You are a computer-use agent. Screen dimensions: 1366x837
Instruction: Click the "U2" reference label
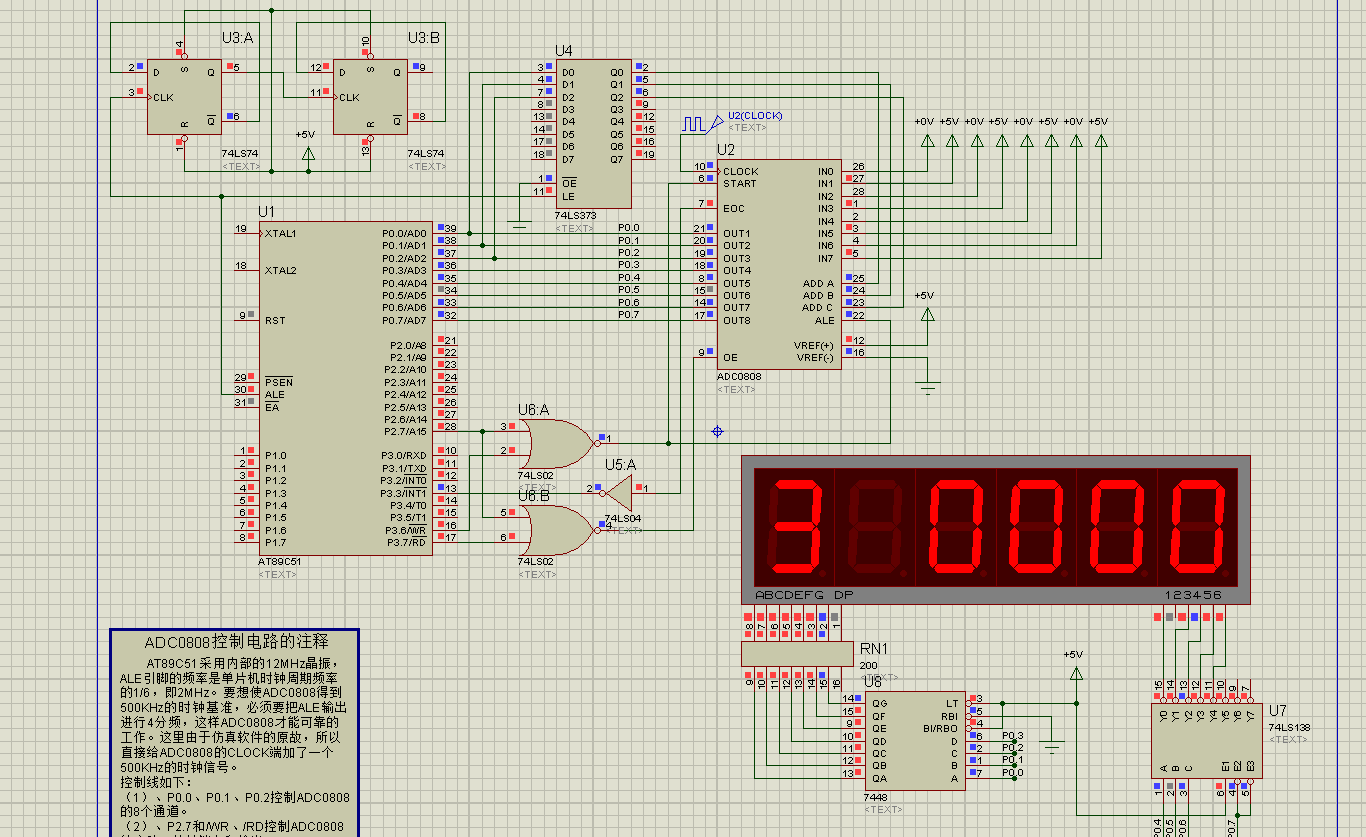click(726, 150)
